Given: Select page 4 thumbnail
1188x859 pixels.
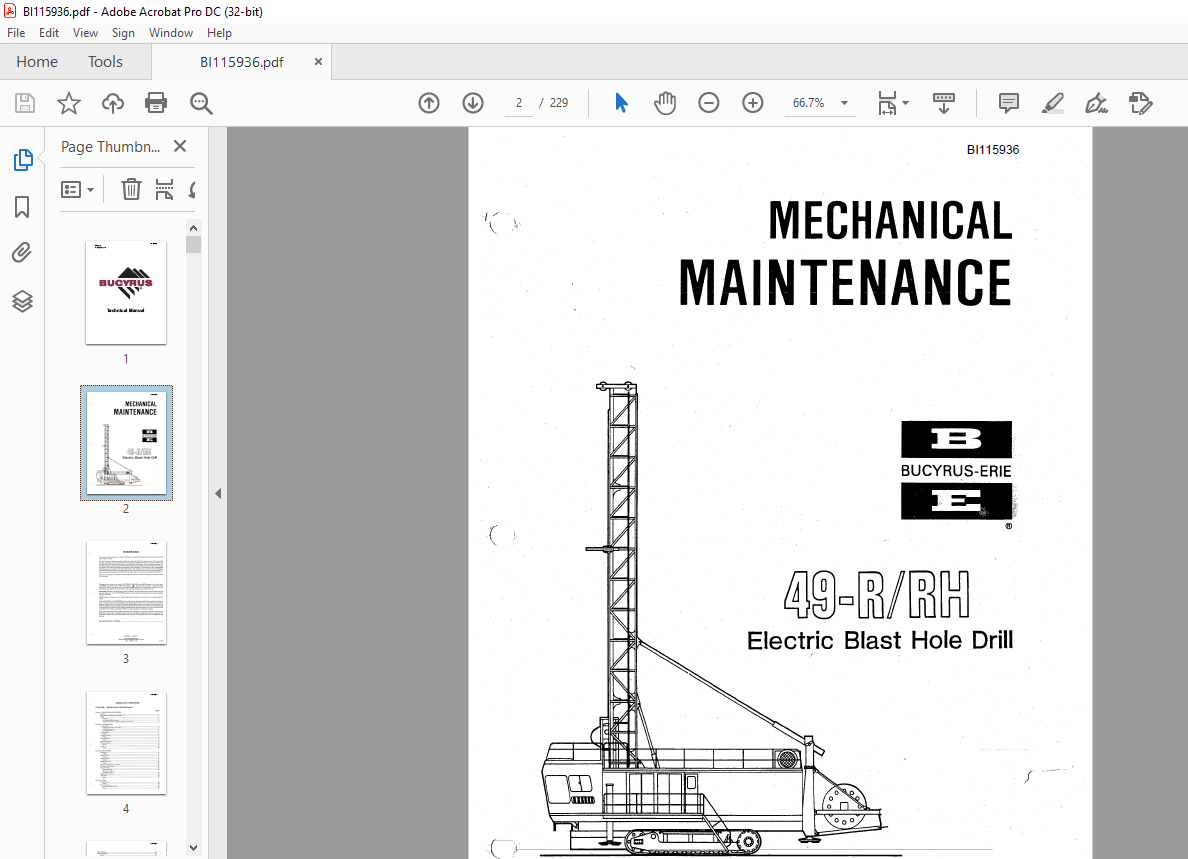Looking at the screenshot, I should coord(126,742).
